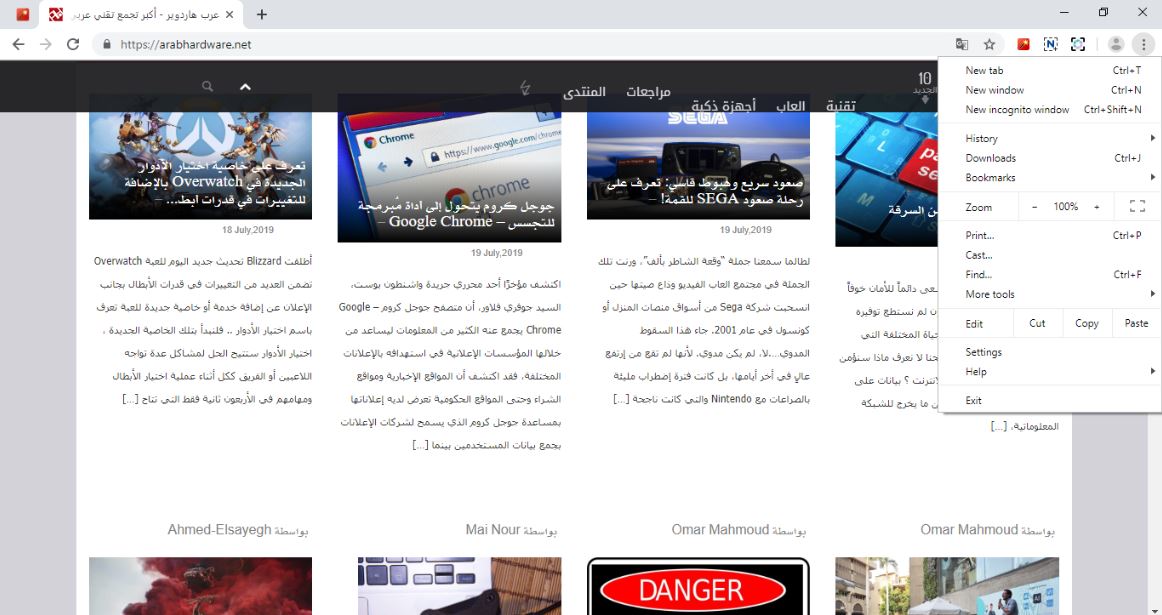Screen dimensions: 1162x615
Task: Expand the History submenu
Action: [x=1049, y=139]
